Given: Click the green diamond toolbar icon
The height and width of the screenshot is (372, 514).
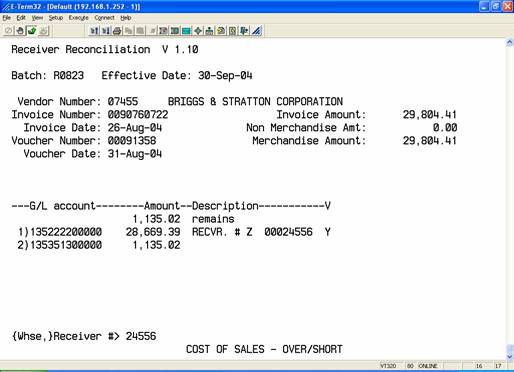Looking at the screenshot, I should (x=198, y=31).
